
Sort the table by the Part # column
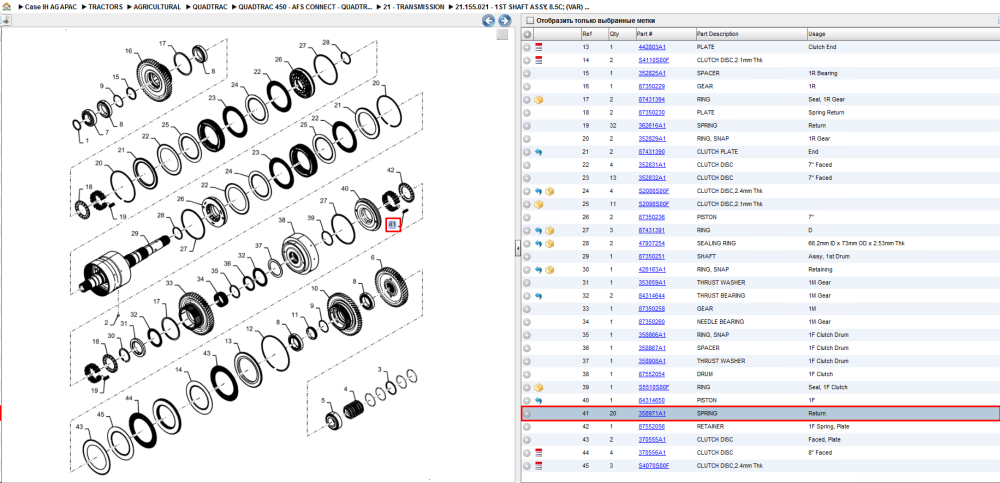click(665, 34)
